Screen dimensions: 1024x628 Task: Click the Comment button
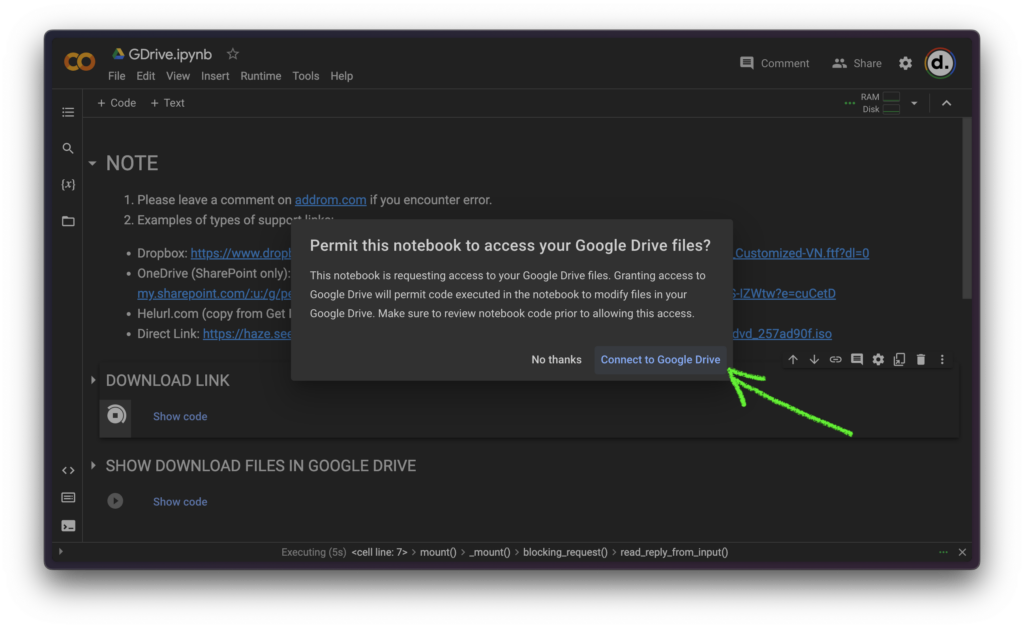(x=774, y=63)
